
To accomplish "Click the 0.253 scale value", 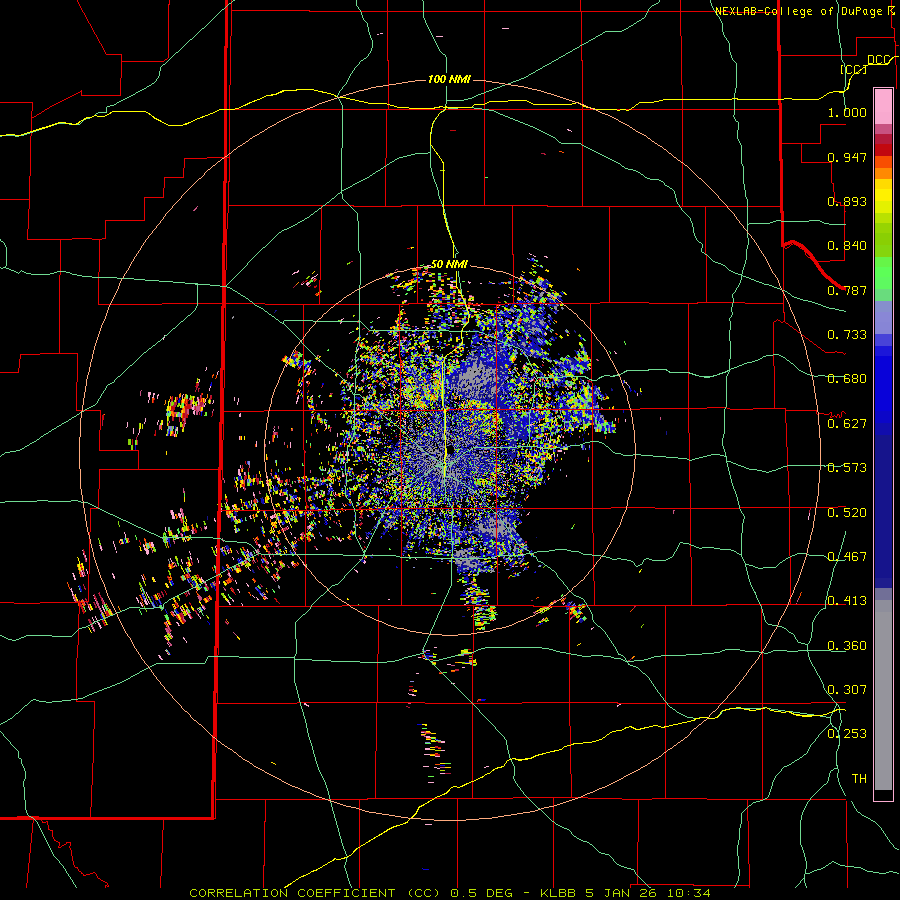I will 847,734.
